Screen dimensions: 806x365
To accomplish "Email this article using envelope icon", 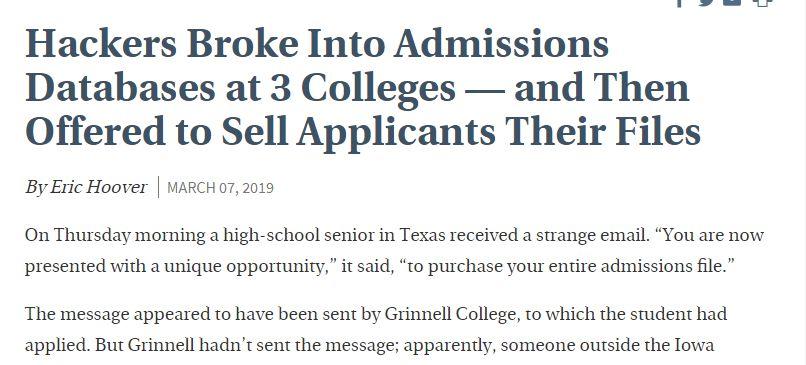I will point(732,3).
